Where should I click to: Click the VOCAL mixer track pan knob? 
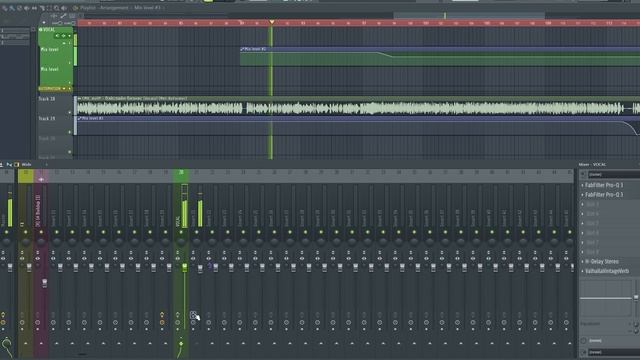pyautogui.click(x=181, y=242)
